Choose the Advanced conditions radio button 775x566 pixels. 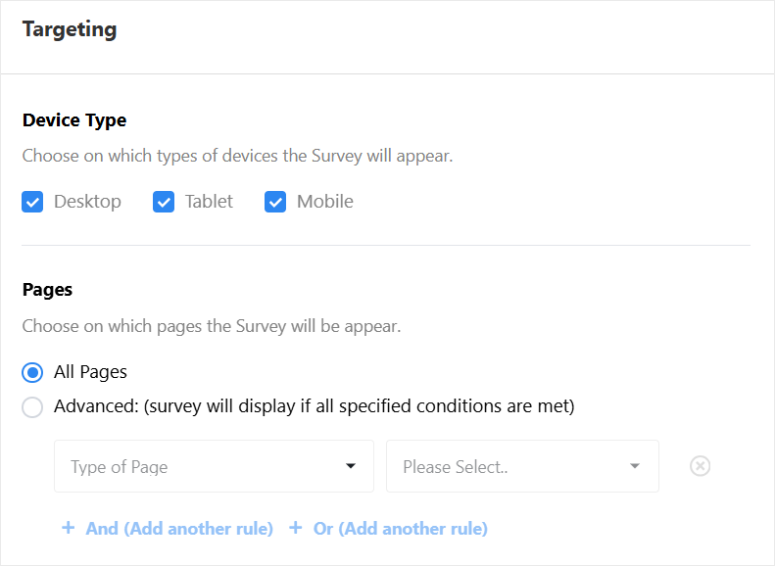[33, 407]
